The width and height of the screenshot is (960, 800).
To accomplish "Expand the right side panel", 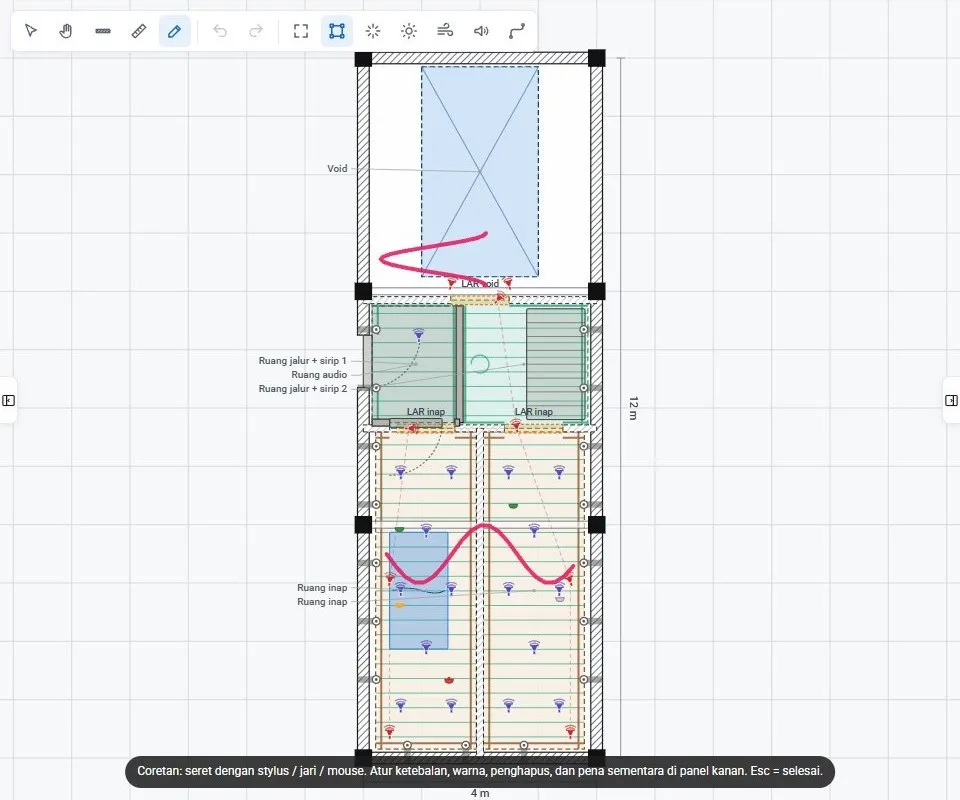I will tap(951, 400).
